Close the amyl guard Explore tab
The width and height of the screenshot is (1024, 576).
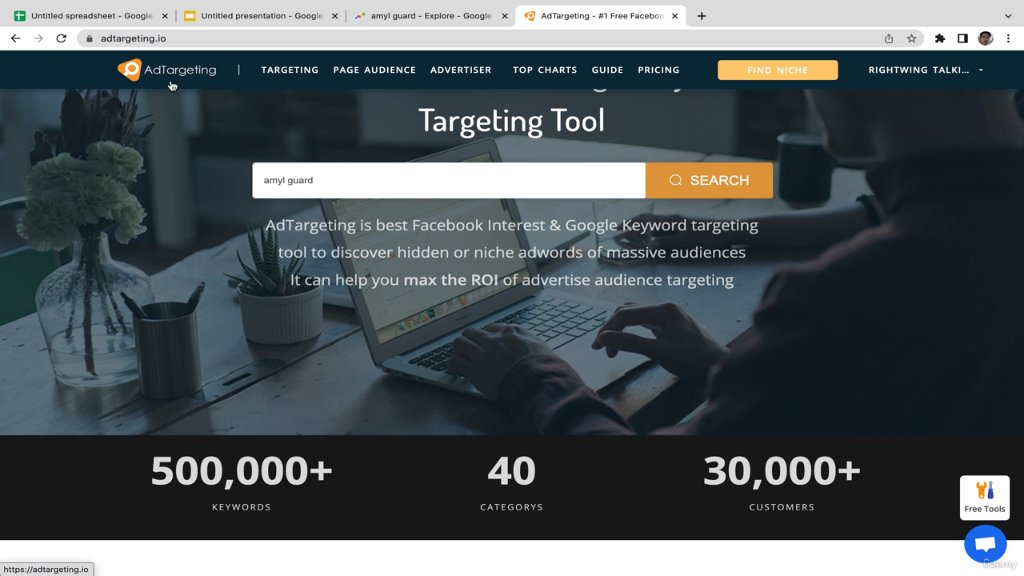(504, 16)
